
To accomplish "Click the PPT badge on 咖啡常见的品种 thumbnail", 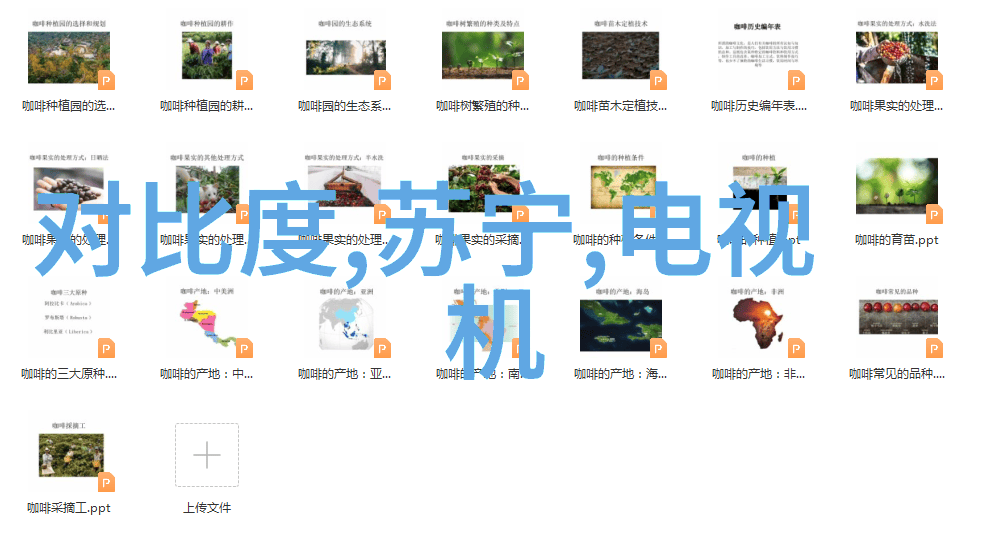I will [934, 348].
